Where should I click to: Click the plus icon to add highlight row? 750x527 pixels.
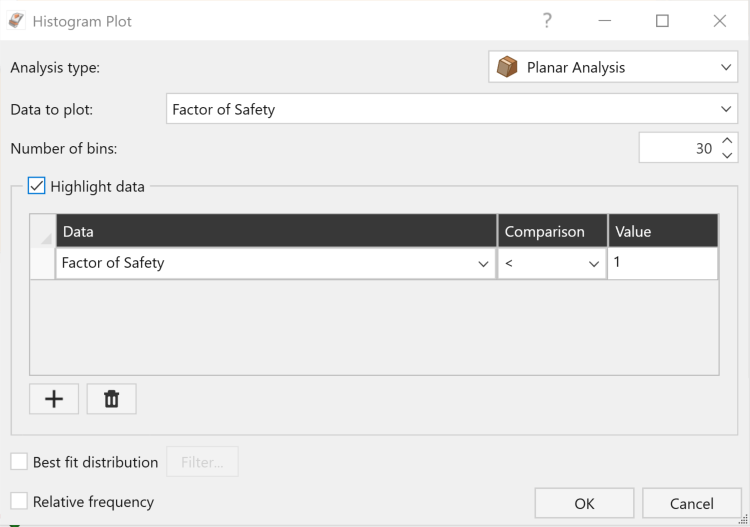(x=54, y=399)
